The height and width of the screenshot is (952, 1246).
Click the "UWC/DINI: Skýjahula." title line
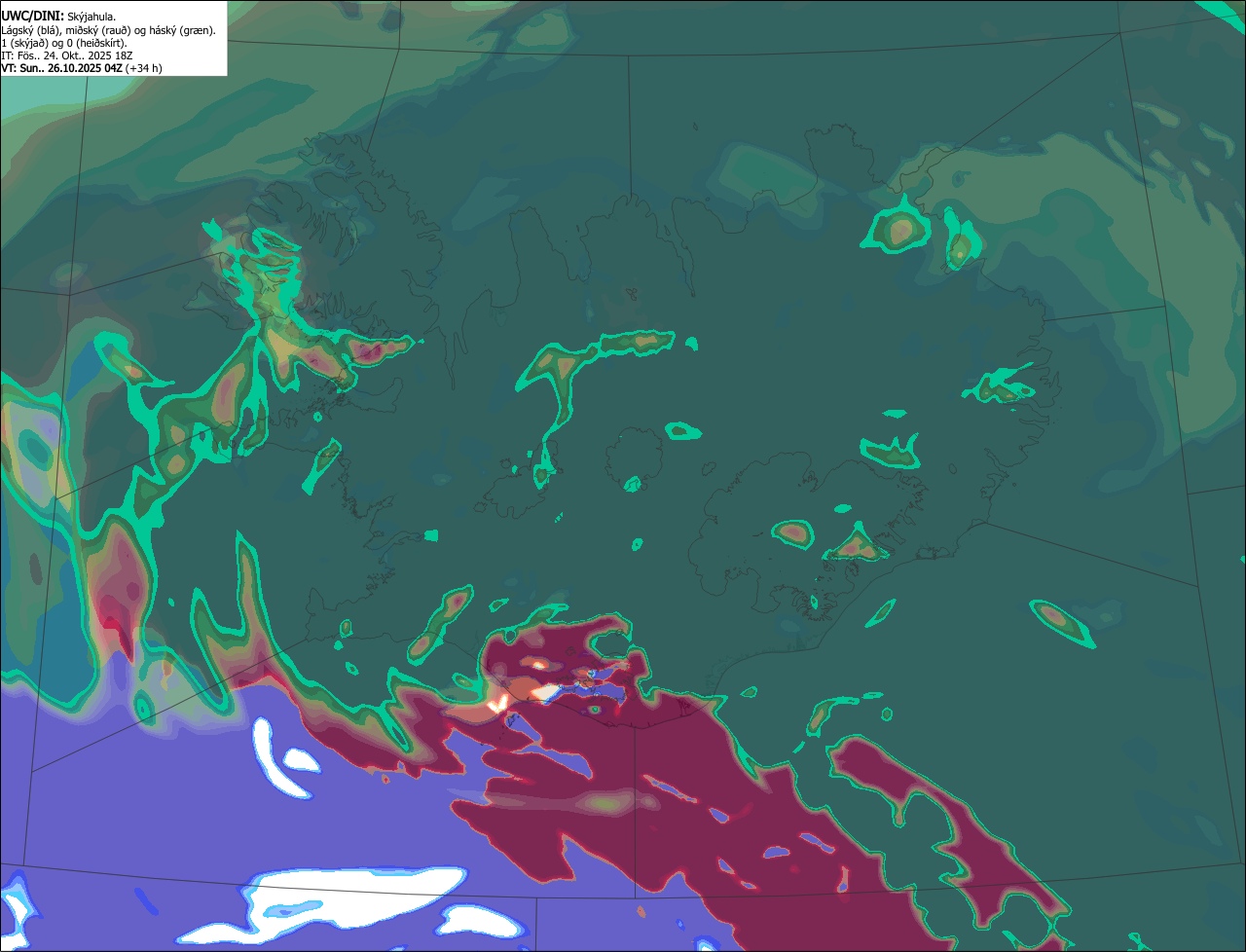(x=58, y=17)
